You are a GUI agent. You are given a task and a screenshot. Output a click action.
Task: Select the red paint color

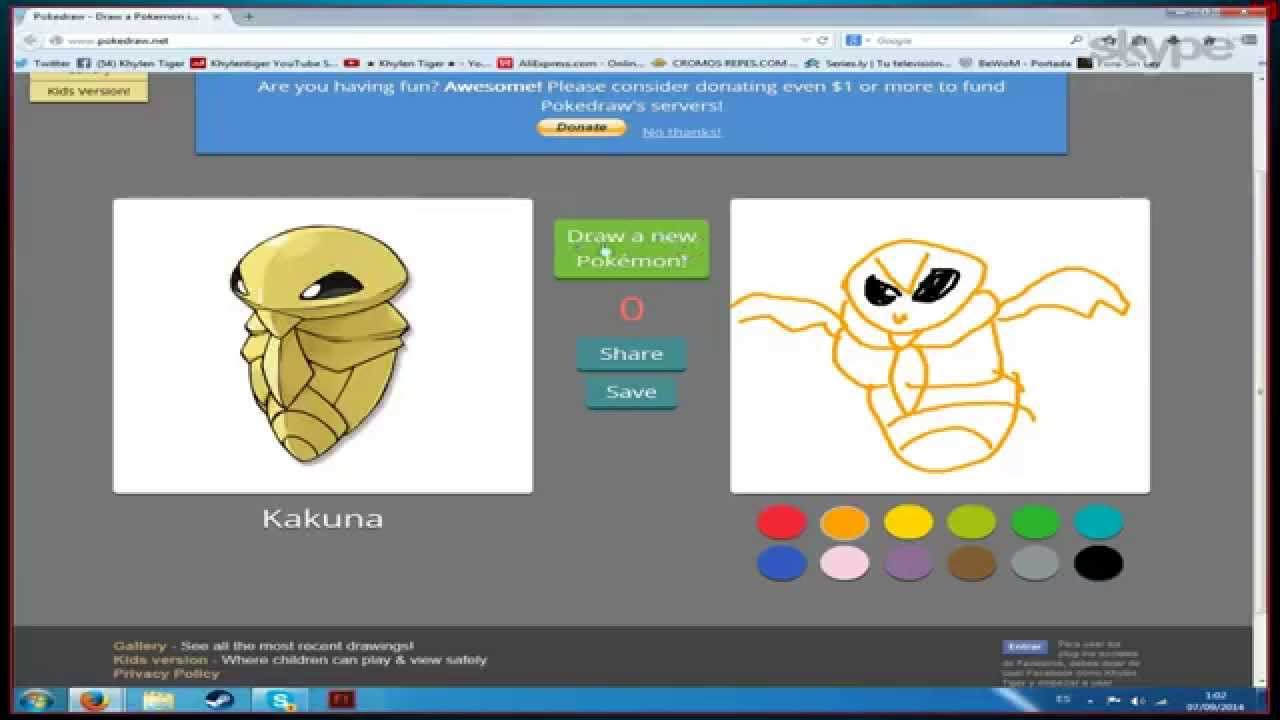pyautogui.click(x=782, y=522)
